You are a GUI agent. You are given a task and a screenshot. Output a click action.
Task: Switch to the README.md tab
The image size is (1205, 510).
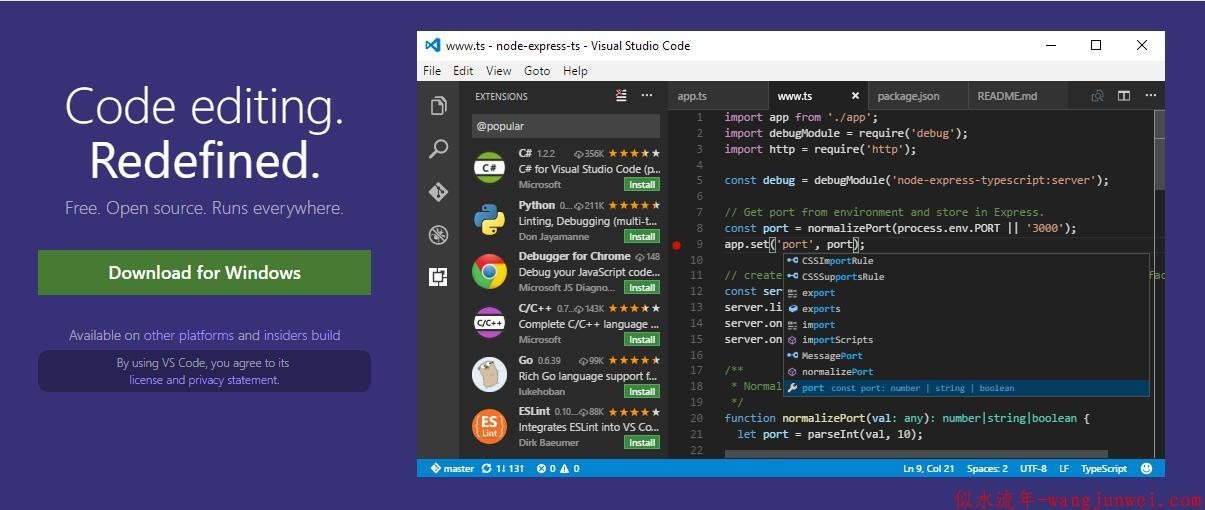pyautogui.click(x=1017, y=96)
